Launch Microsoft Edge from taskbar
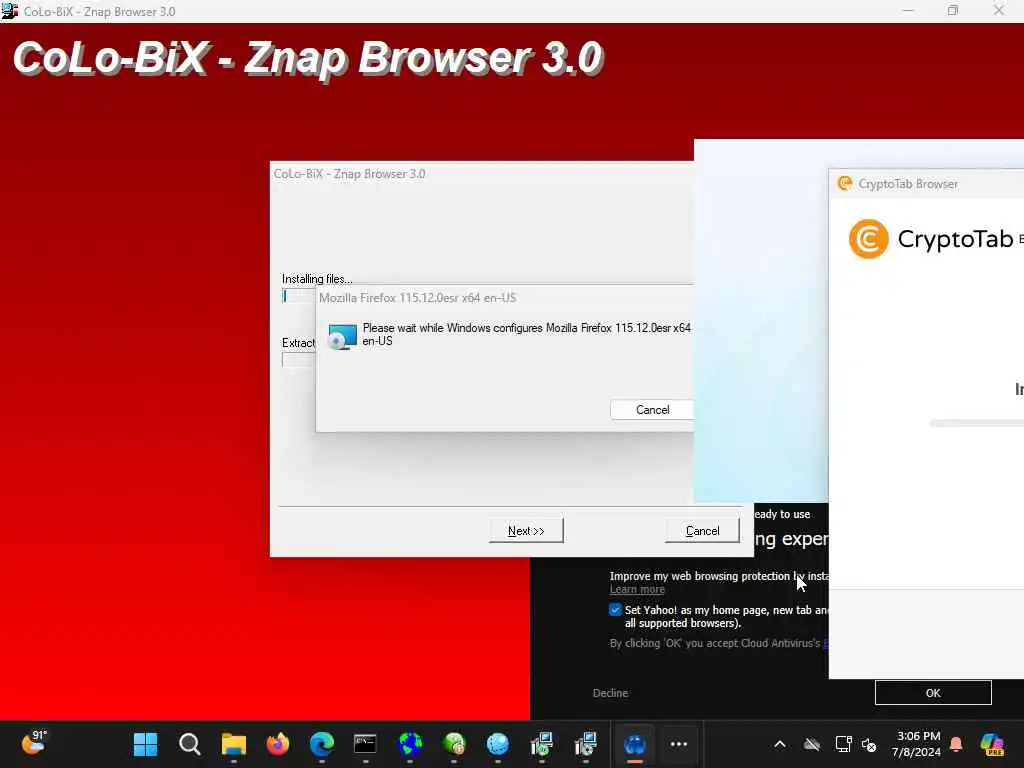The image size is (1024, 768). tap(321, 744)
